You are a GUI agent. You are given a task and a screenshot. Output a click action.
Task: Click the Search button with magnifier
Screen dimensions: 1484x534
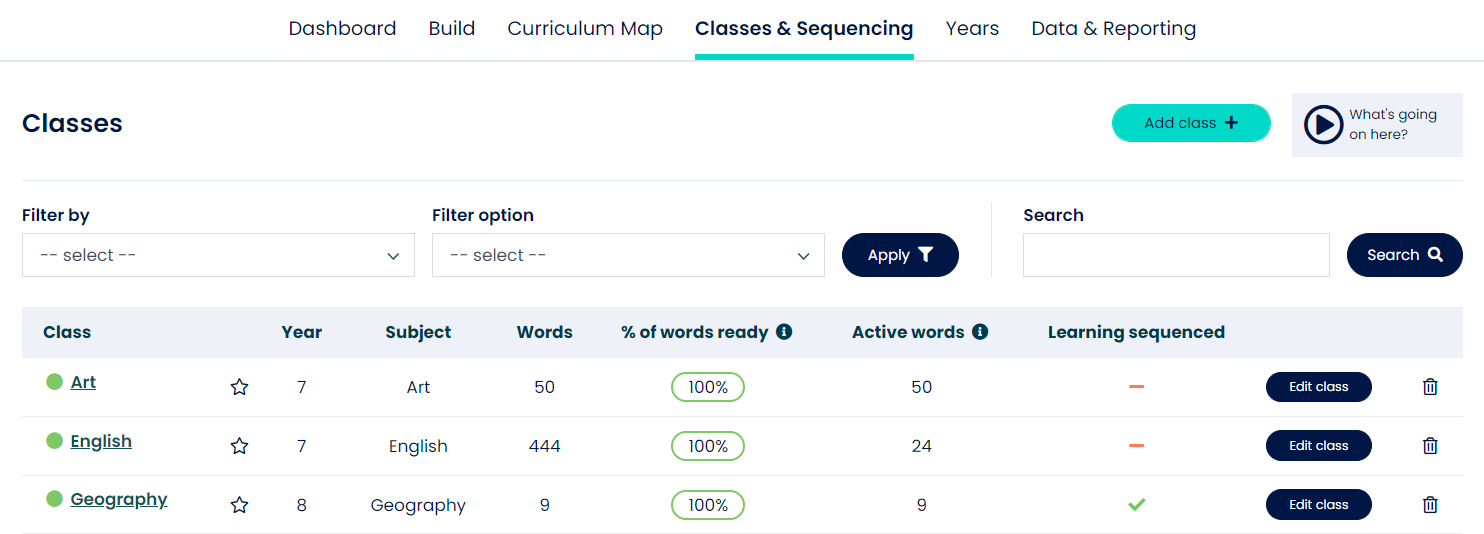pos(1404,255)
